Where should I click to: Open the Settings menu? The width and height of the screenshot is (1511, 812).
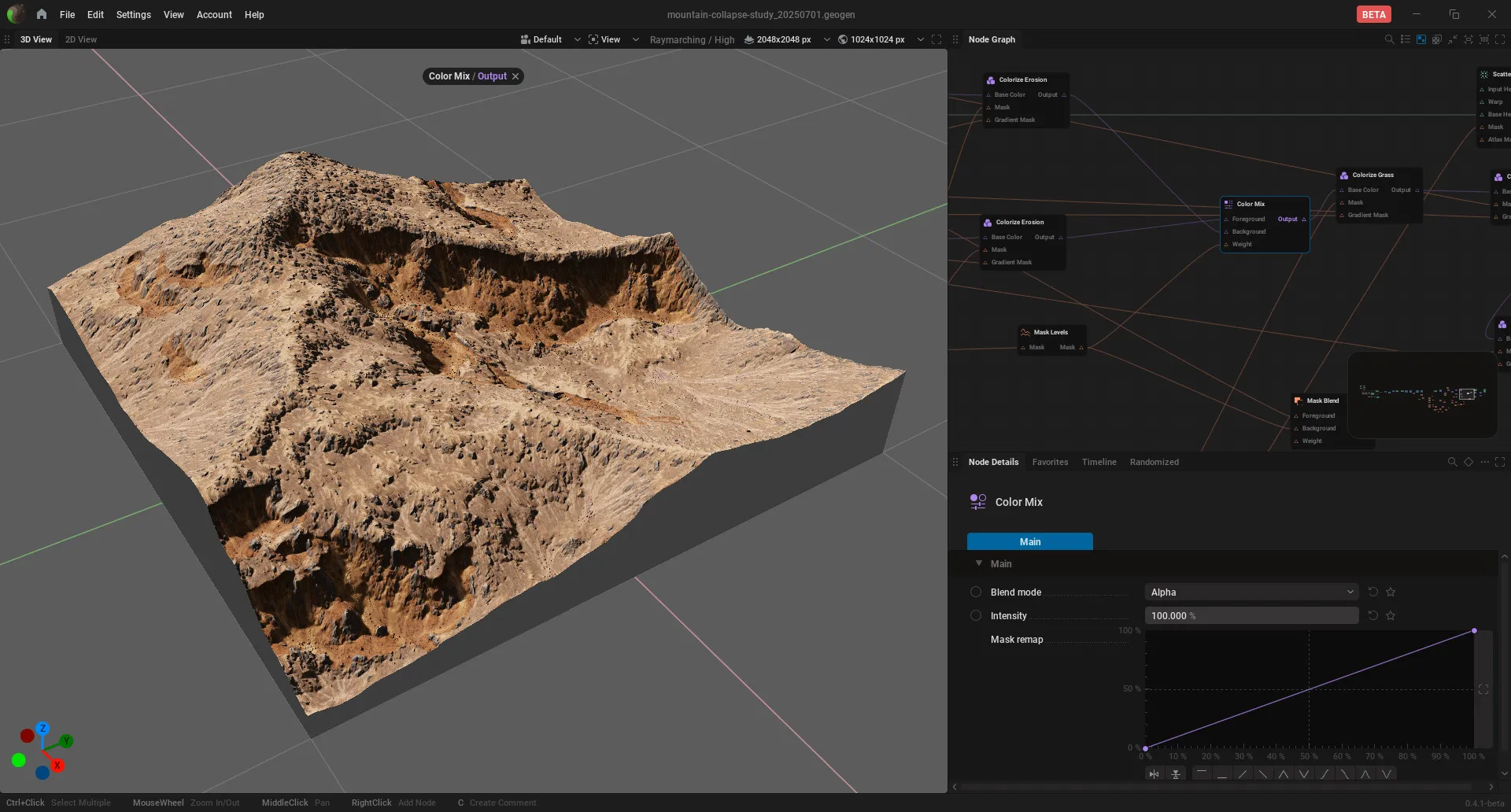[133, 14]
